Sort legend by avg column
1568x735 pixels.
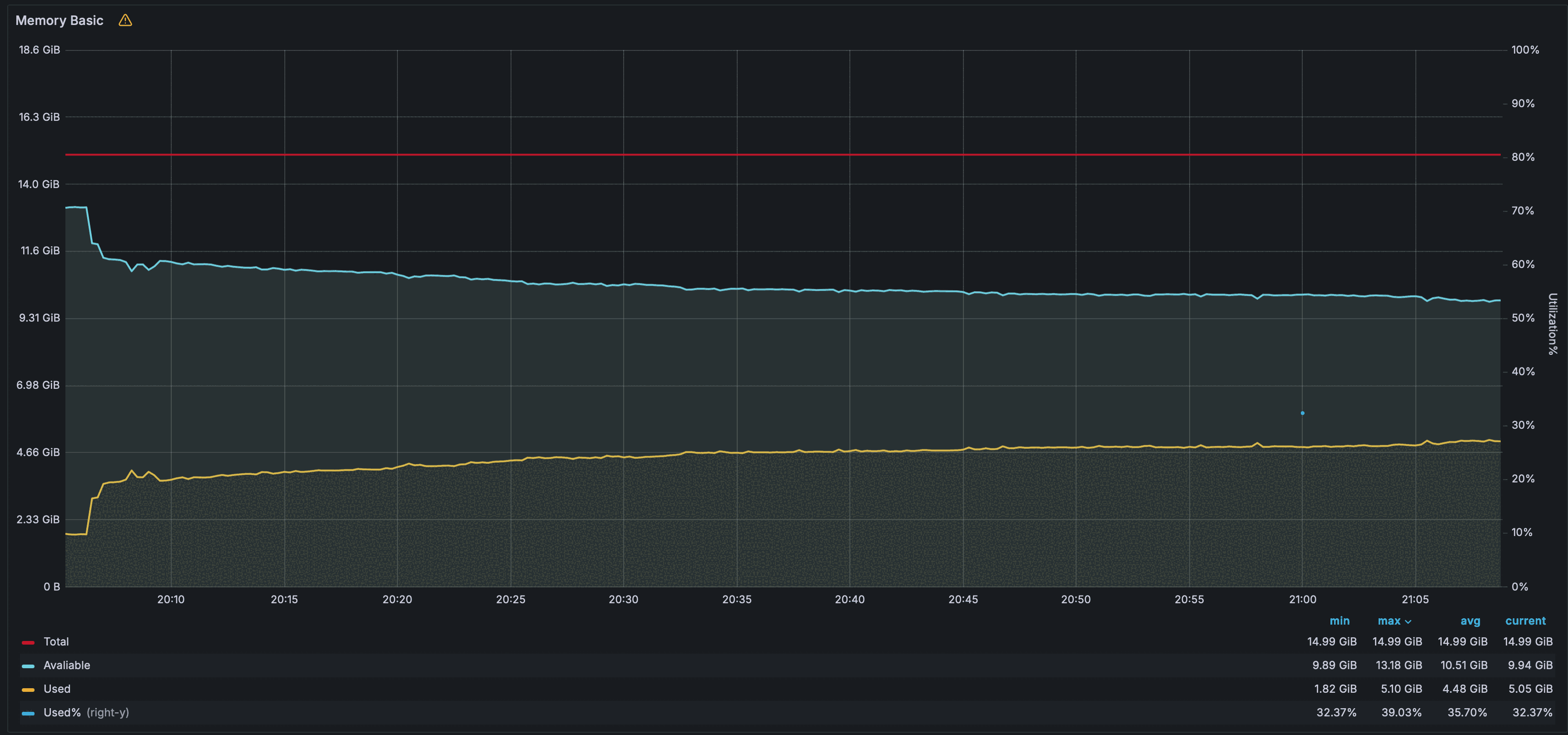(x=1470, y=621)
